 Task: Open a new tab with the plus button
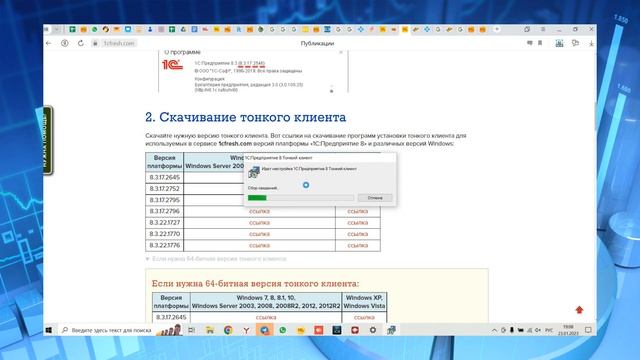(x=497, y=29)
